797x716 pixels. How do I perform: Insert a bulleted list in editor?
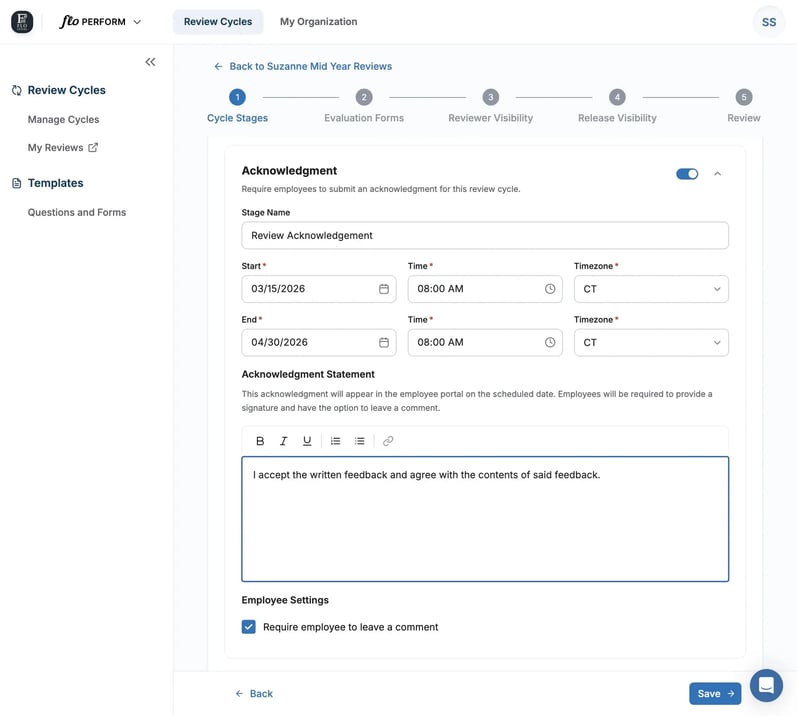point(359,441)
